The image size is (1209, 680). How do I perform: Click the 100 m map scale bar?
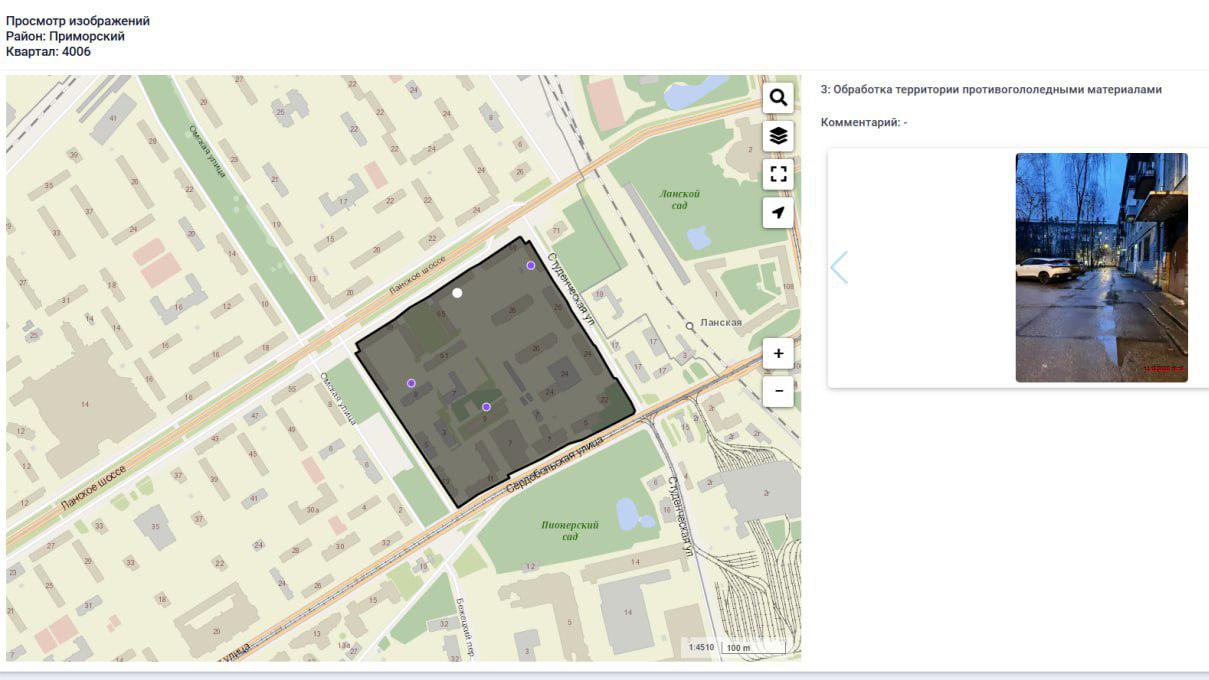click(752, 647)
